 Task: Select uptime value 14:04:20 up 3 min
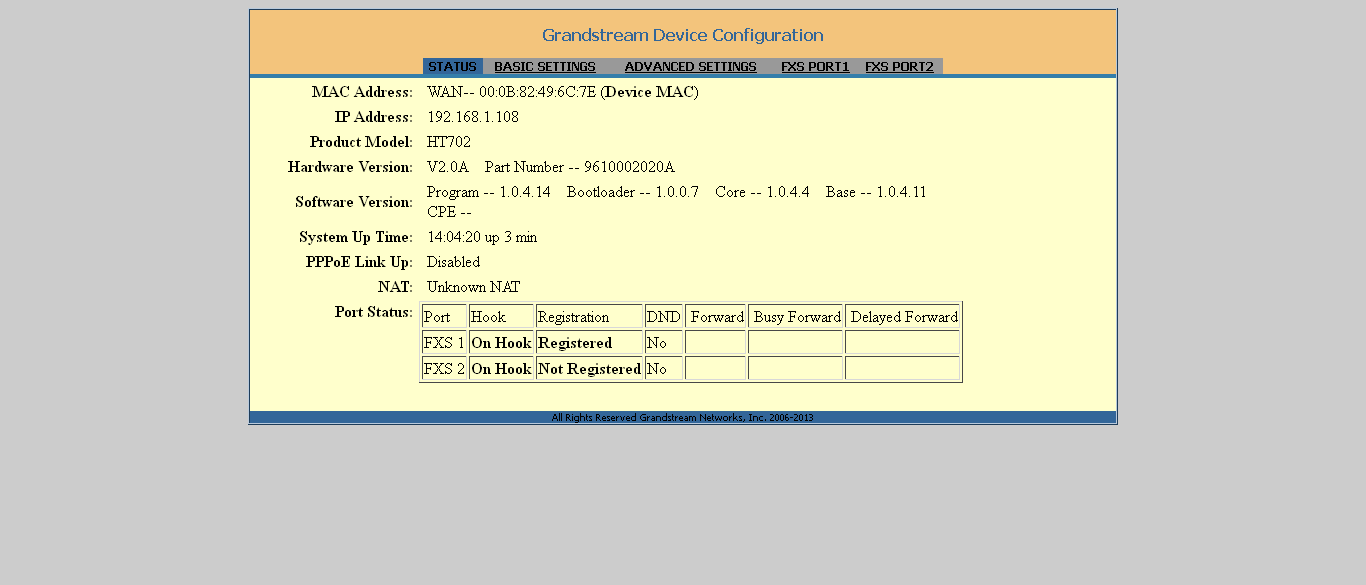click(x=482, y=237)
